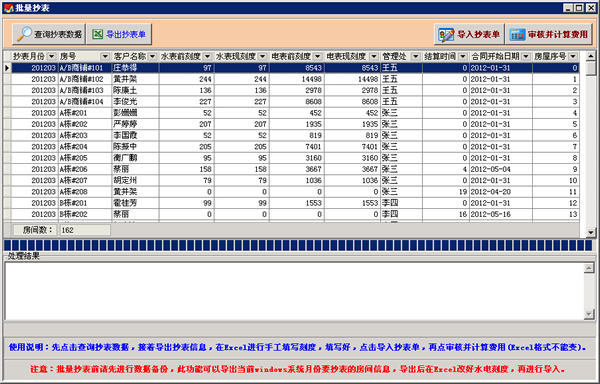
Task: Click customer name 严婷婷
Action: tap(125, 124)
